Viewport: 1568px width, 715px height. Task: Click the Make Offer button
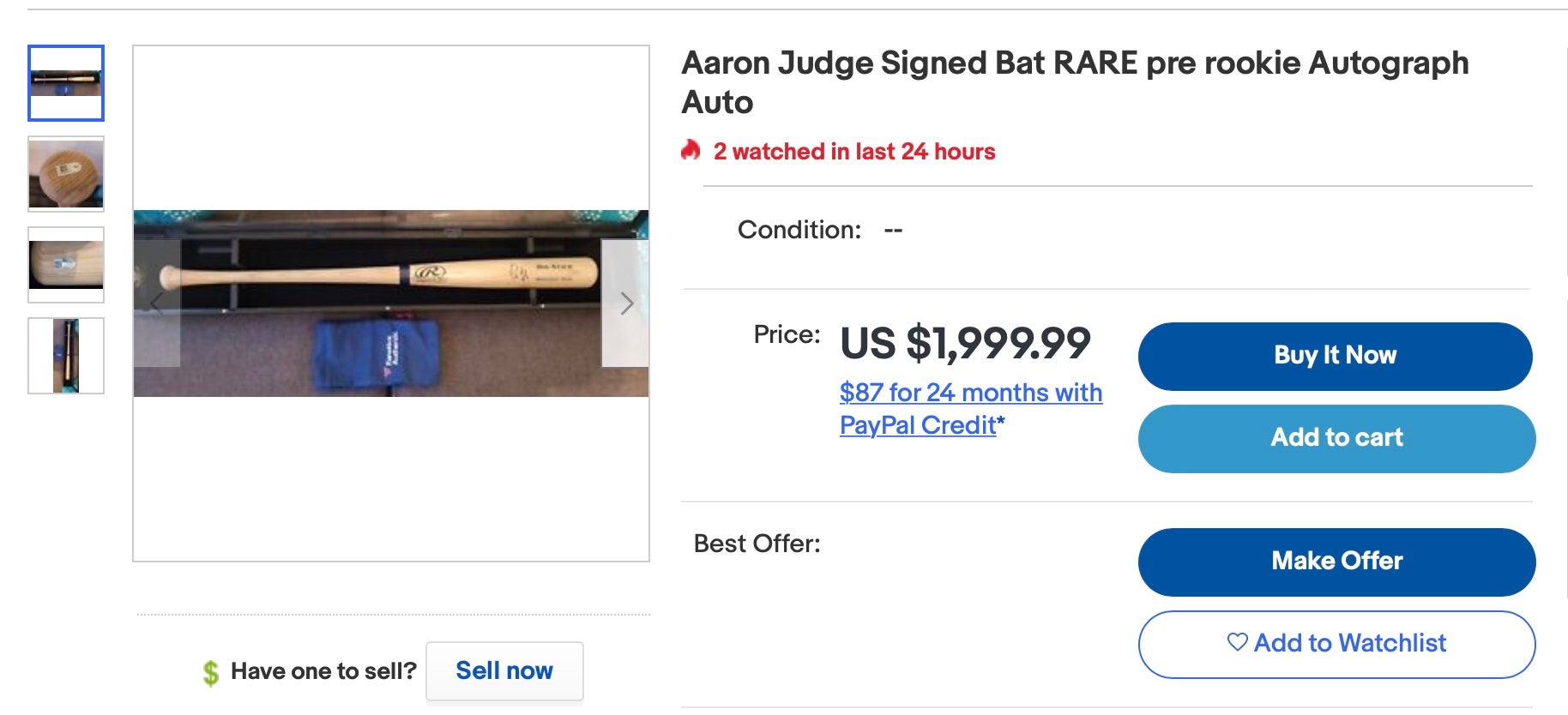pos(1336,562)
